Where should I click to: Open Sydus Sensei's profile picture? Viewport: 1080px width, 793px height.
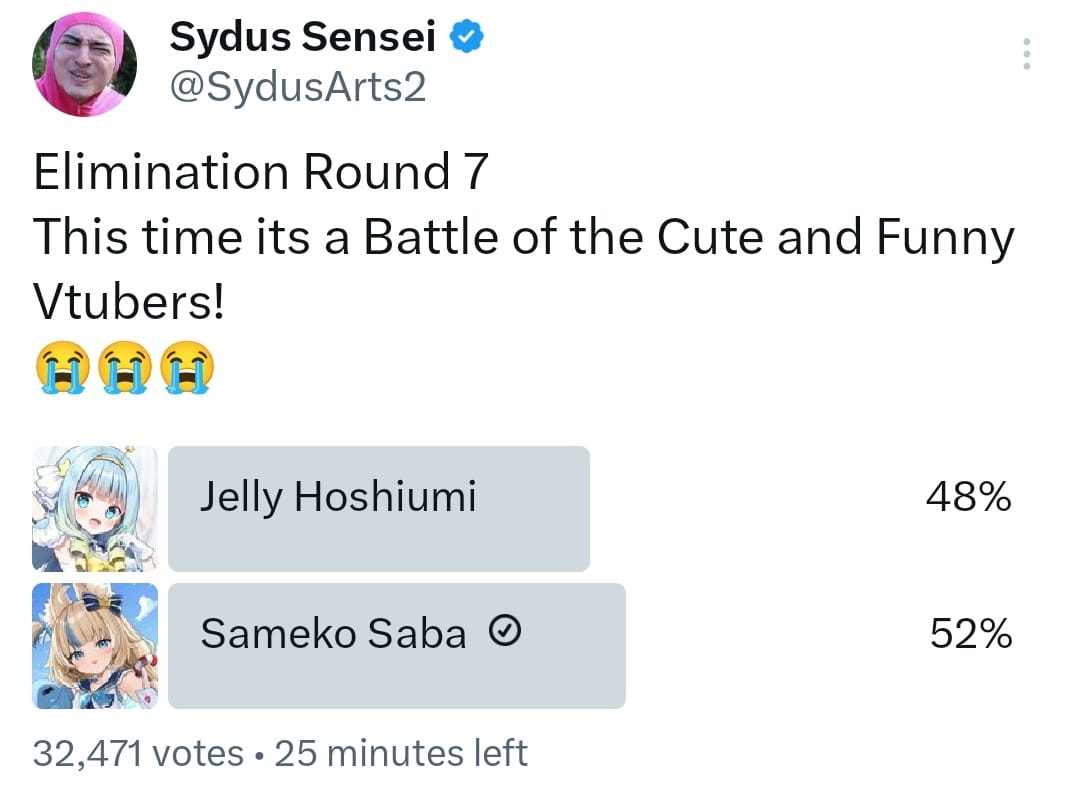click(x=85, y=65)
